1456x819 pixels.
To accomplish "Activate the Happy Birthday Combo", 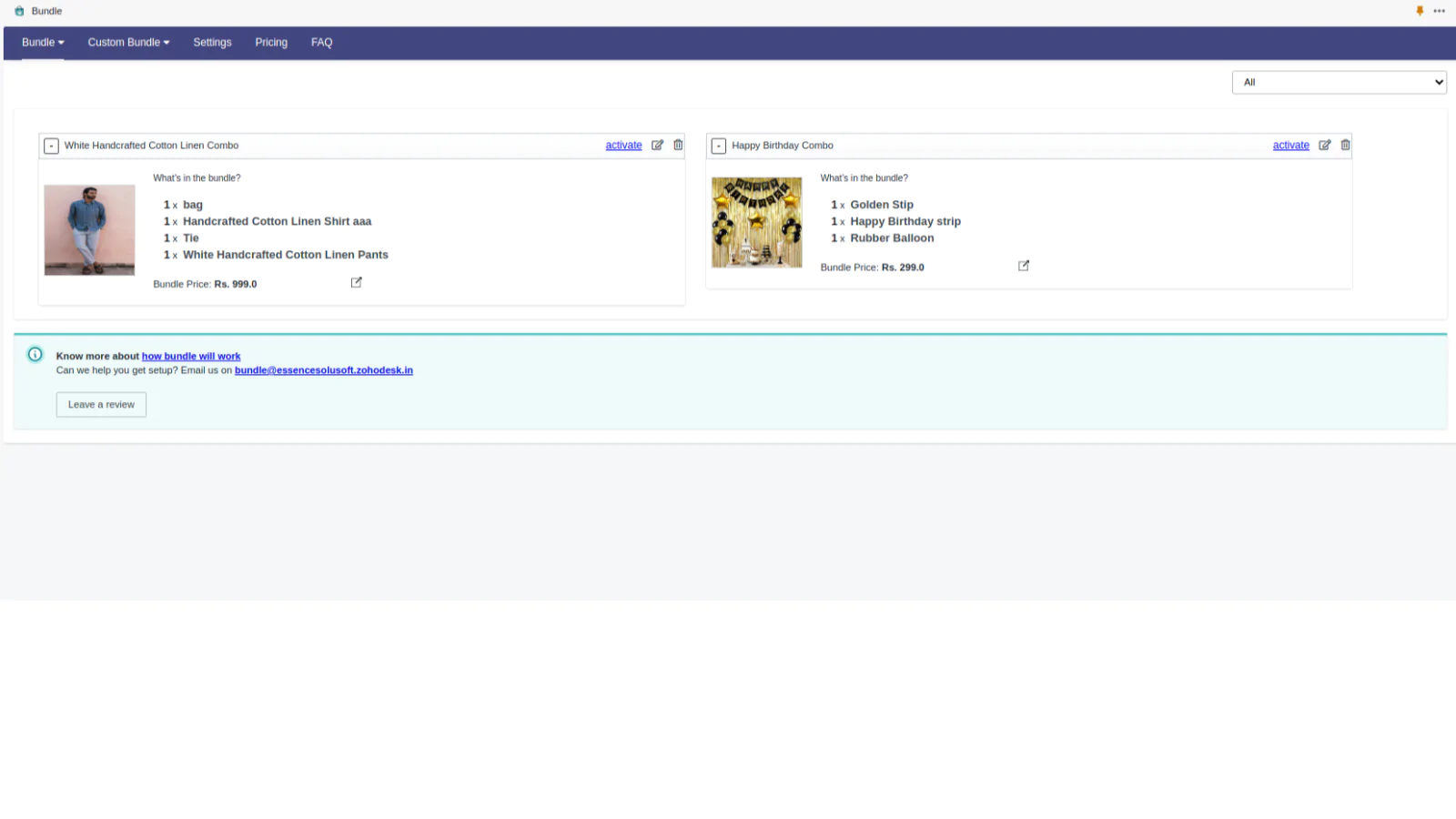I will [1290, 145].
